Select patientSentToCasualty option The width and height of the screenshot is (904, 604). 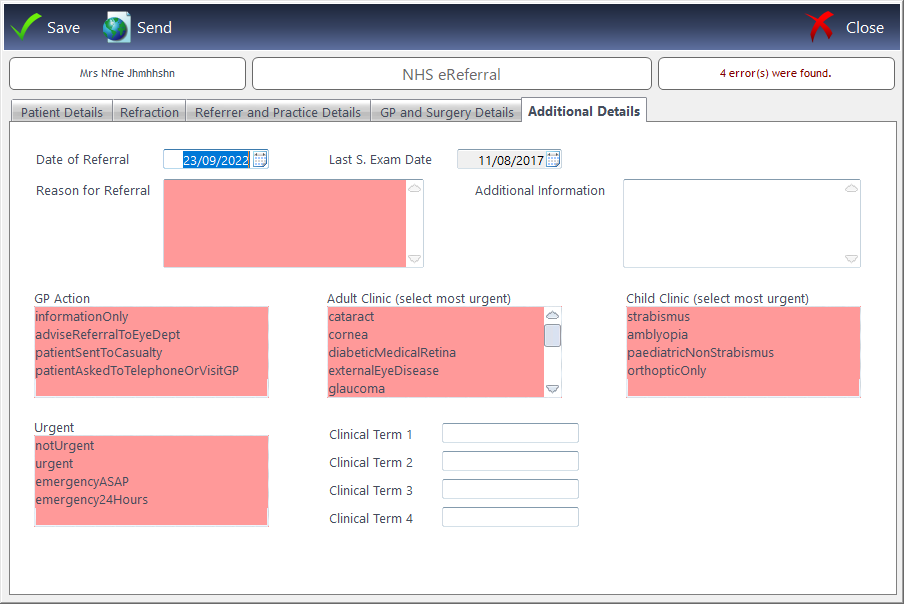coord(151,352)
